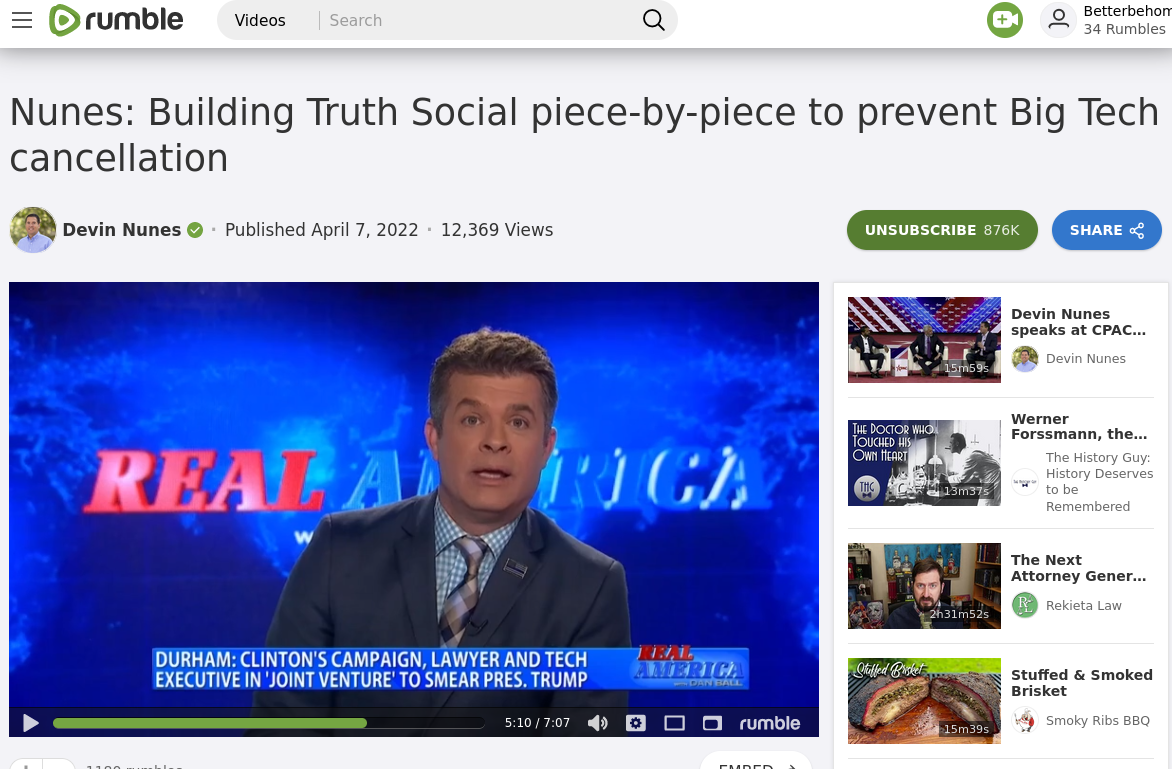
Task: Open the Devin Nunes CPAC video thumbnail
Action: (924, 340)
